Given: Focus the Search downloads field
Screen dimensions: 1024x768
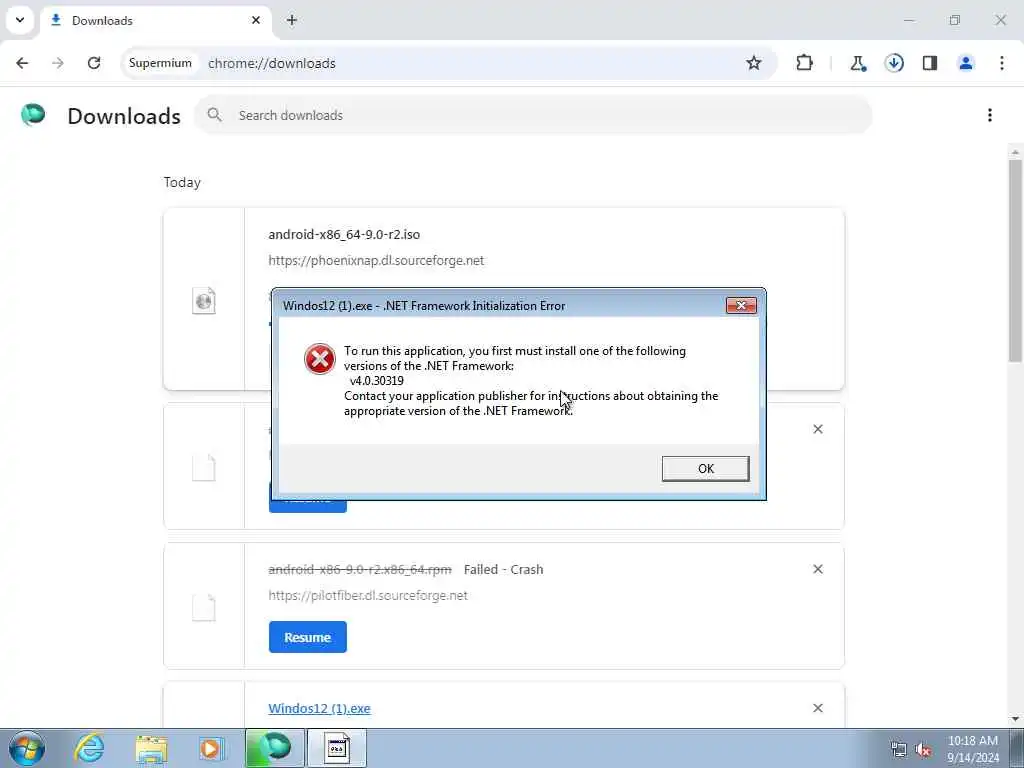Looking at the screenshot, I should (x=532, y=115).
